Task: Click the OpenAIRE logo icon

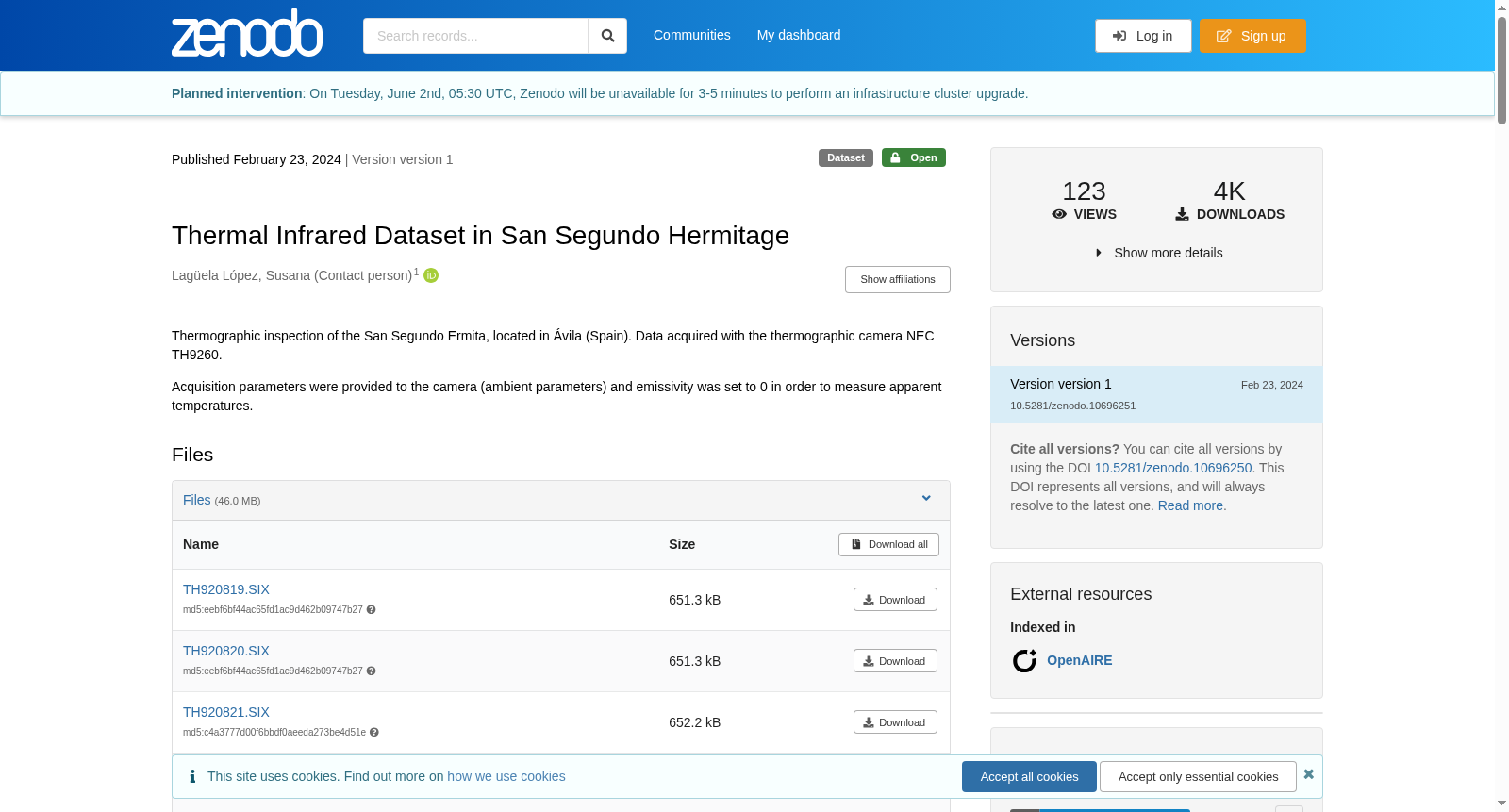Action: click(1024, 661)
